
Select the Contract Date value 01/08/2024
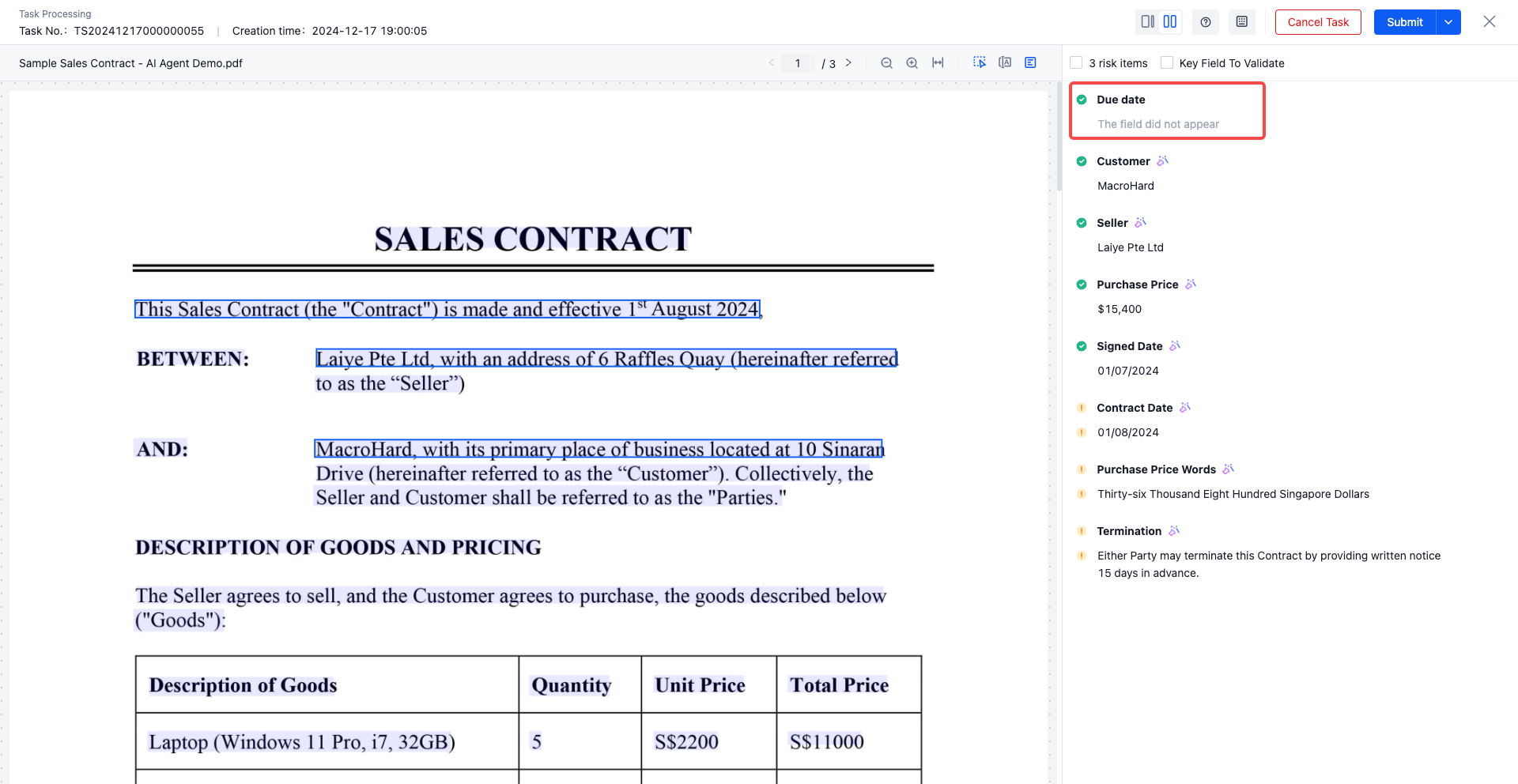click(x=1128, y=432)
